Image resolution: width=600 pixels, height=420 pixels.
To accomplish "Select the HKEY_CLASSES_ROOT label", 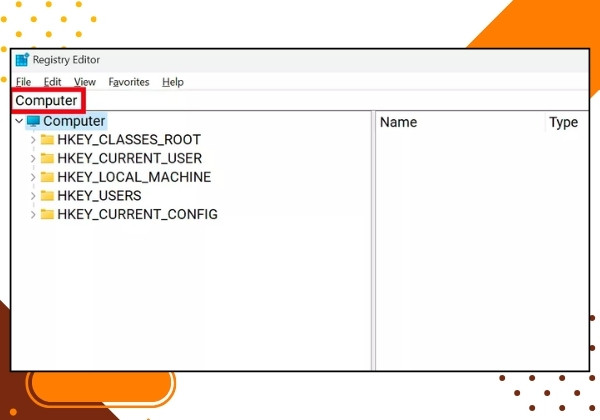I will [129, 140].
